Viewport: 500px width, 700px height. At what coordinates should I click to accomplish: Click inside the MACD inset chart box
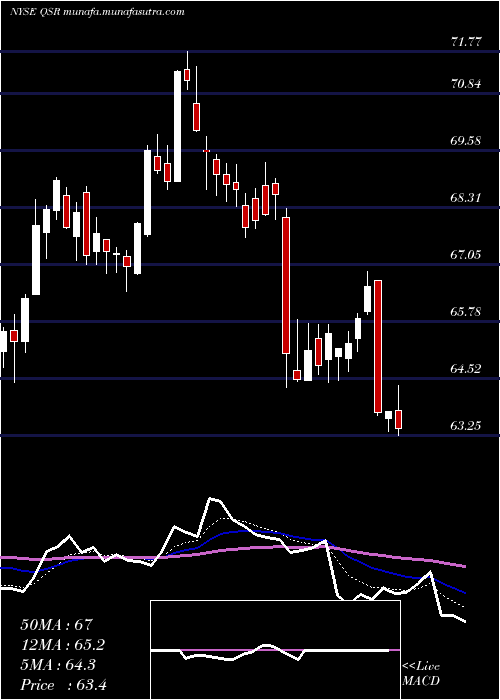pyautogui.click(x=275, y=650)
